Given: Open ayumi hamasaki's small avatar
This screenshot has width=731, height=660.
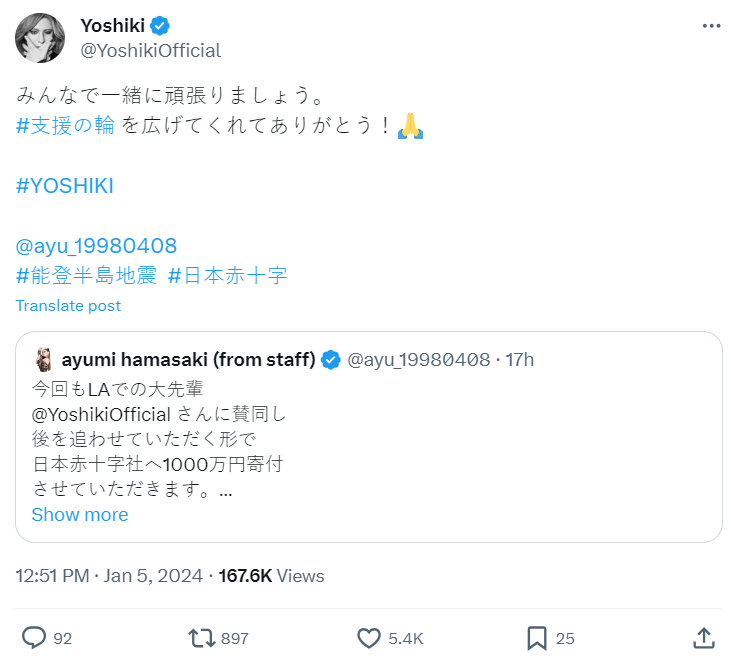Looking at the screenshot, I should click(44, 359).
